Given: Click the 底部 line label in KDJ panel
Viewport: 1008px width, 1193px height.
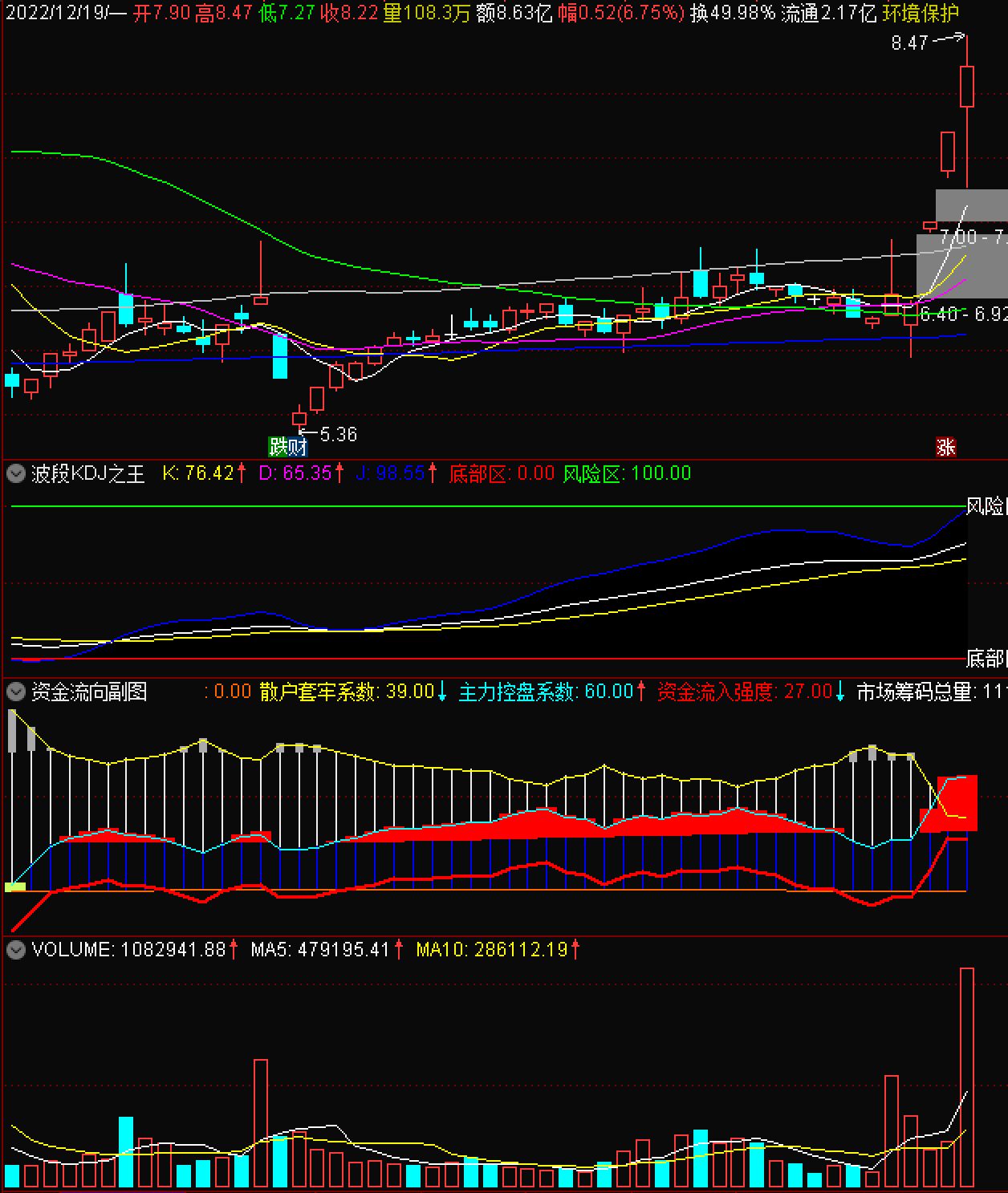Looking at the screenshot, I should click(x=986, y=659).
